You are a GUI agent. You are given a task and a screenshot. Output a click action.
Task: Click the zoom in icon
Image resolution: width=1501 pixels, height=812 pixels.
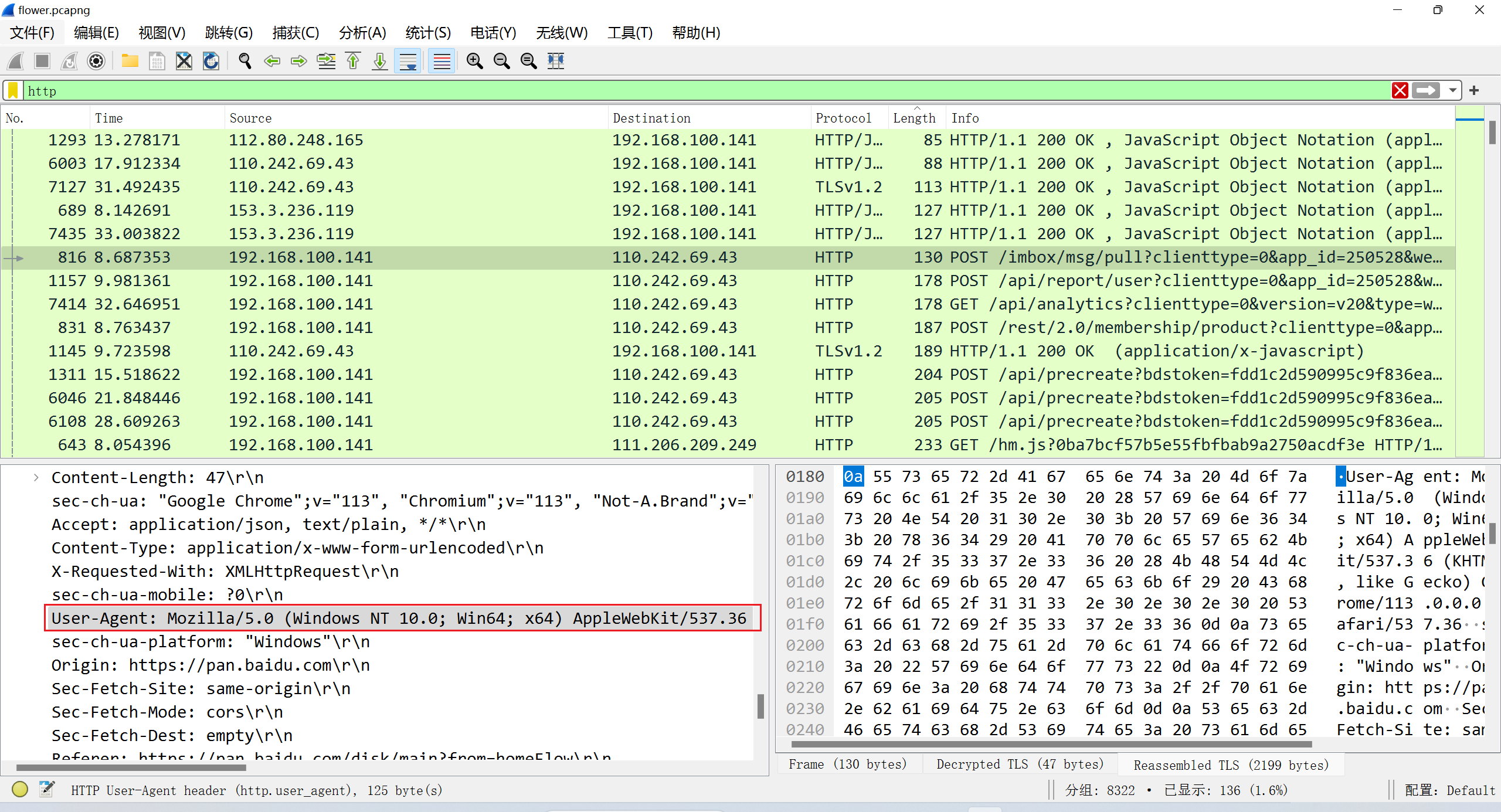tap(474, 61)
